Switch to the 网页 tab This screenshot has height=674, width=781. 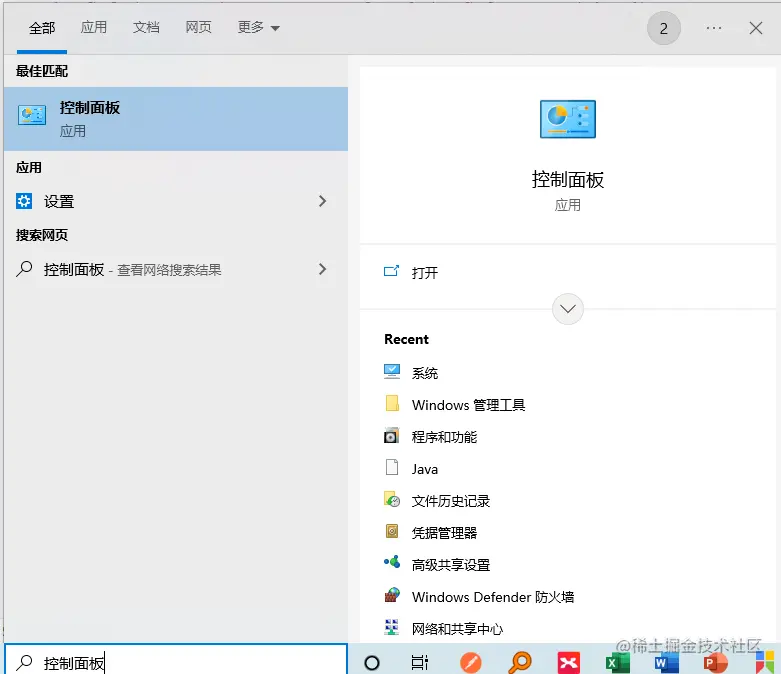(198, 27)
